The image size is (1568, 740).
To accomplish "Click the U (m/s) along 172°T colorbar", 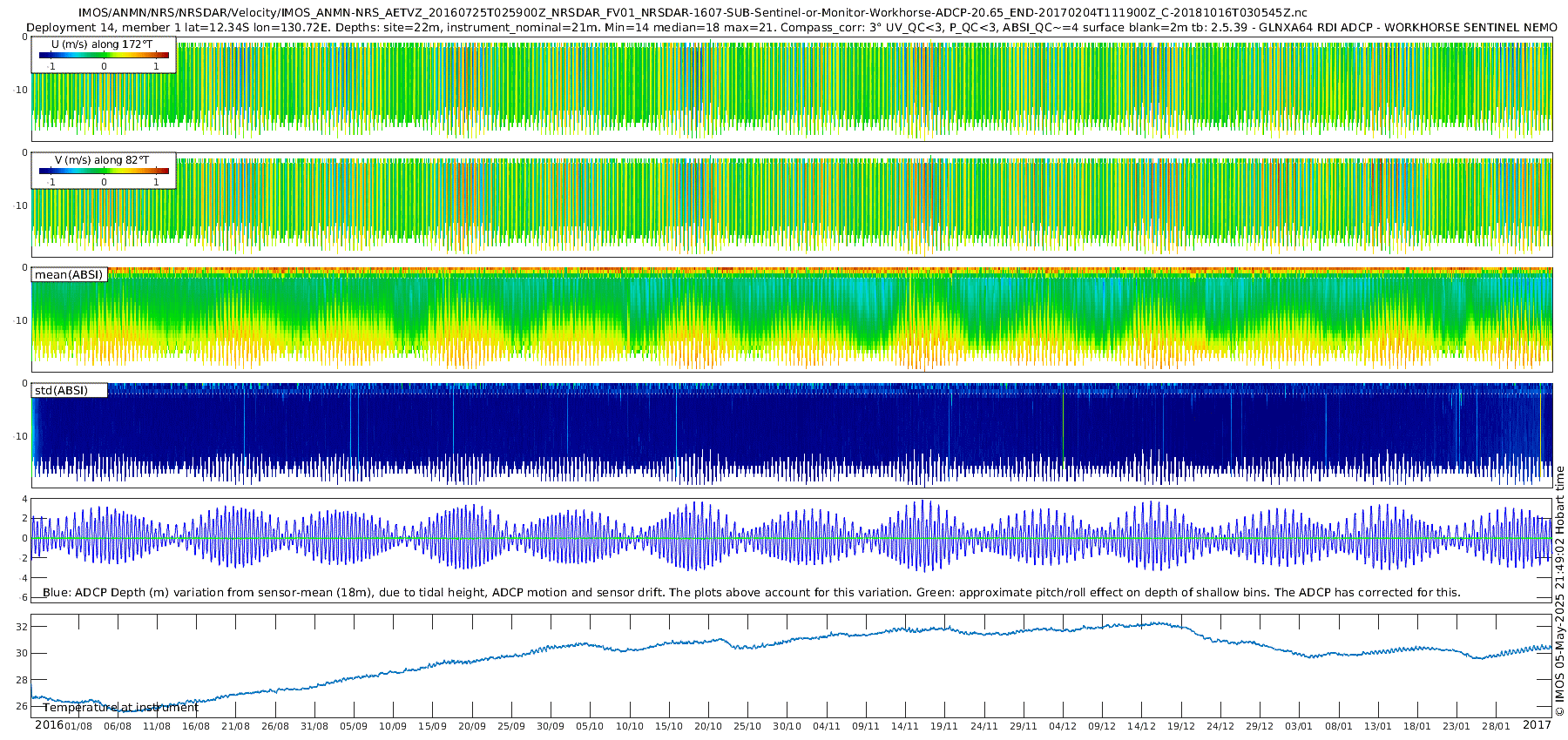I will coord(104,55).
